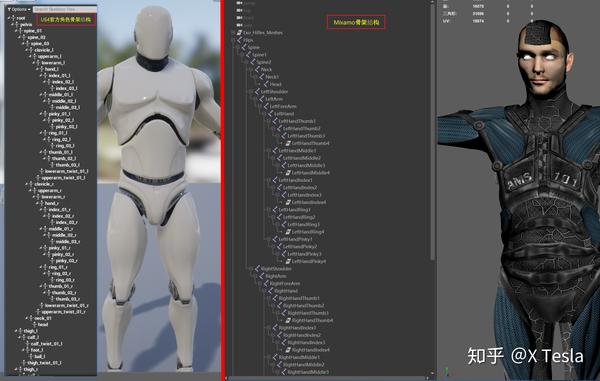The width and height of the screenshot is (600, 381).
Task: Click the mesh icon of the top Meshes node
Action: tap(240, 33)
